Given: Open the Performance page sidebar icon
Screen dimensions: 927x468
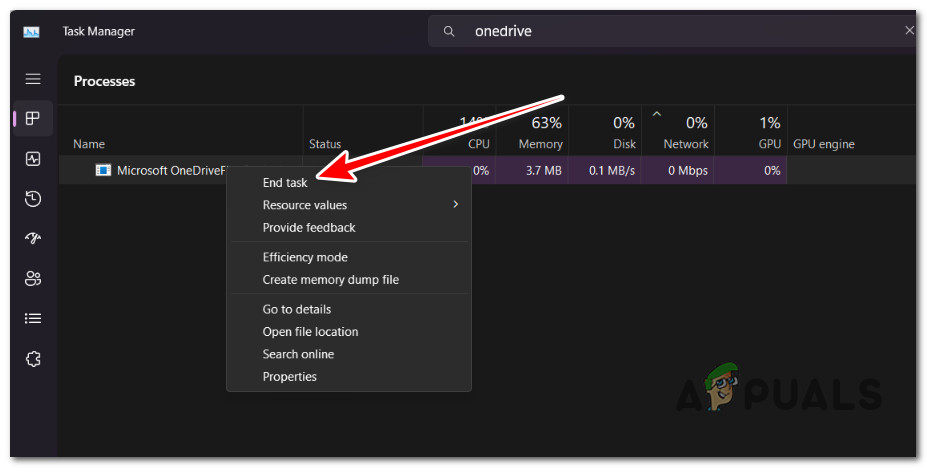Looking at the screenshot, I should coord(33,159).
